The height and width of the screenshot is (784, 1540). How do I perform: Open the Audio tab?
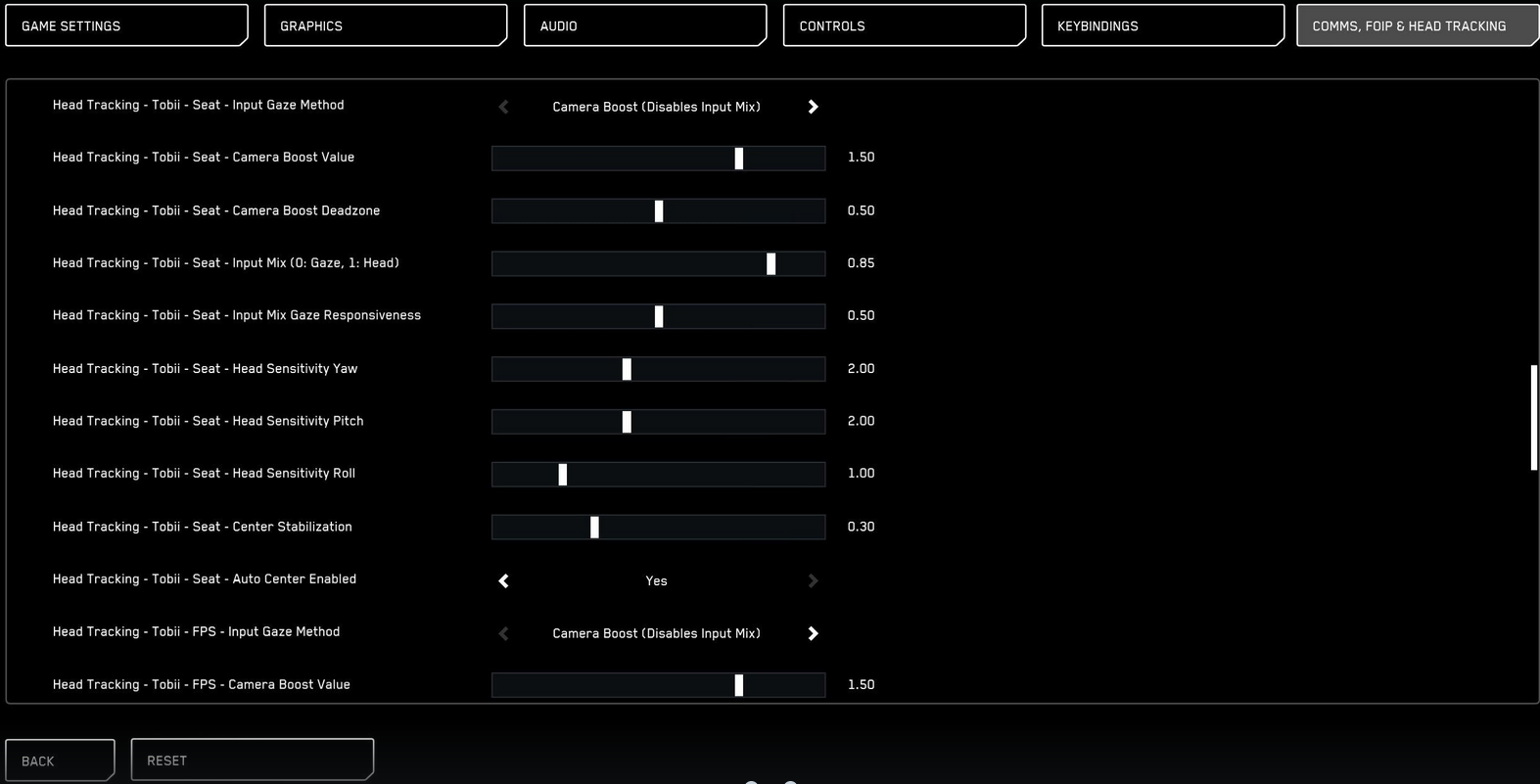click(645, 25)
